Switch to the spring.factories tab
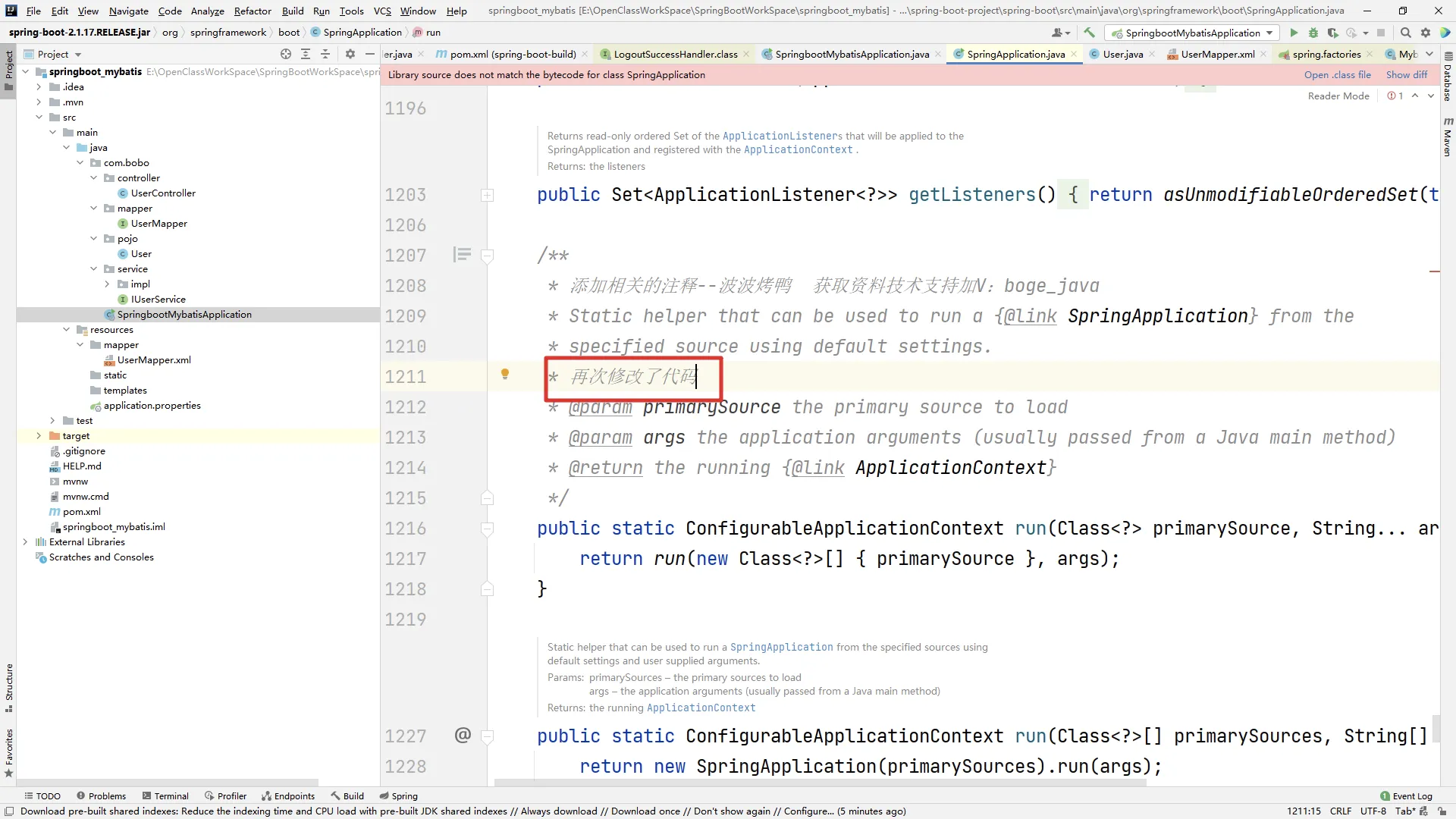Viewport: 1456px width, 819px height. click(x=1326, y=54)
